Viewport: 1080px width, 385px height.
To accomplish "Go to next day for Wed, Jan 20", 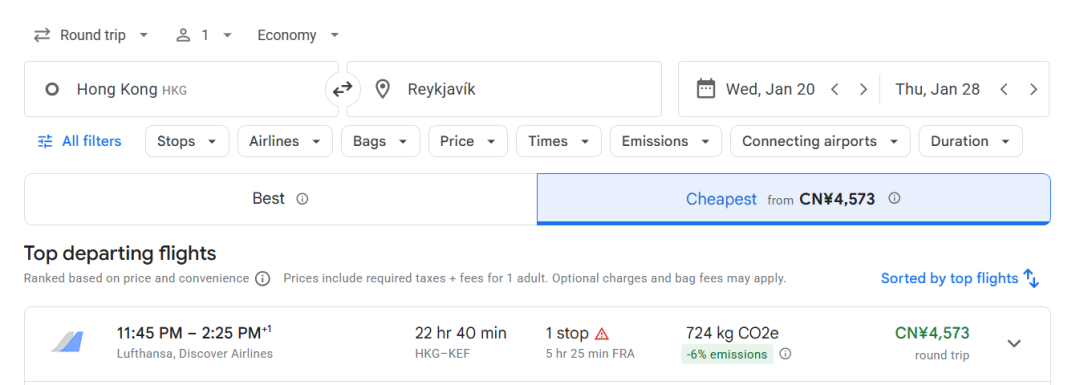I will 863,89.
